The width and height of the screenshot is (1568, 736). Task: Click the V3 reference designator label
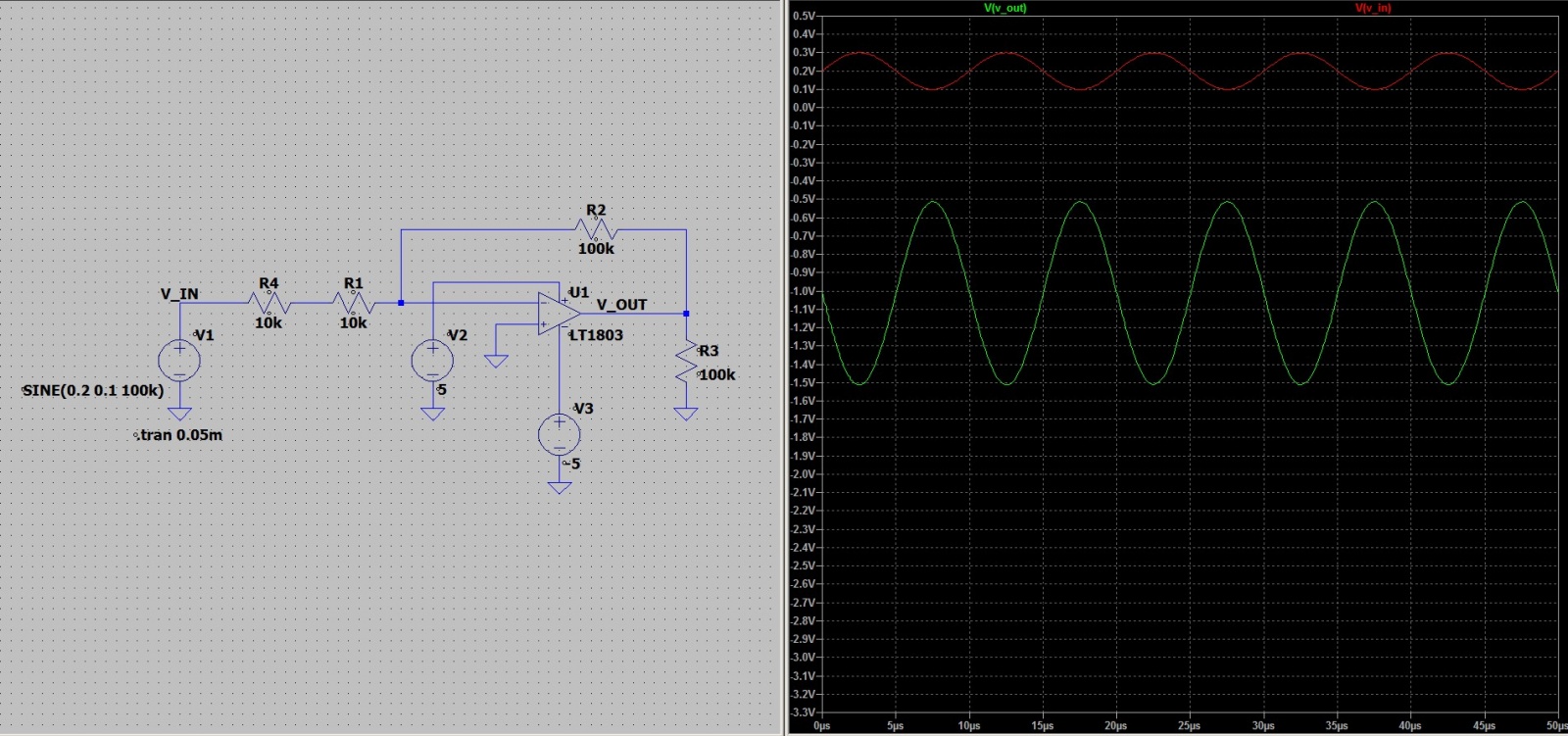coord(583,409)
